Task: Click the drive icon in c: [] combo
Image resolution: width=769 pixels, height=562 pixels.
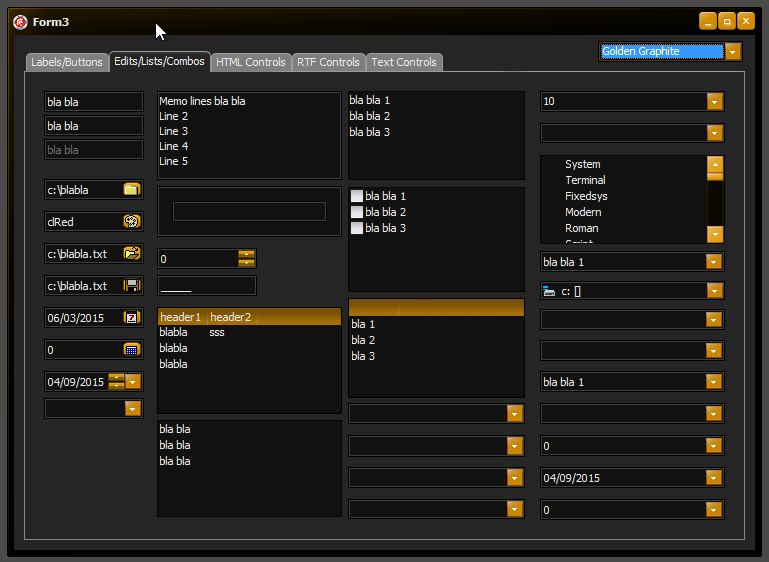Action: 548,291
